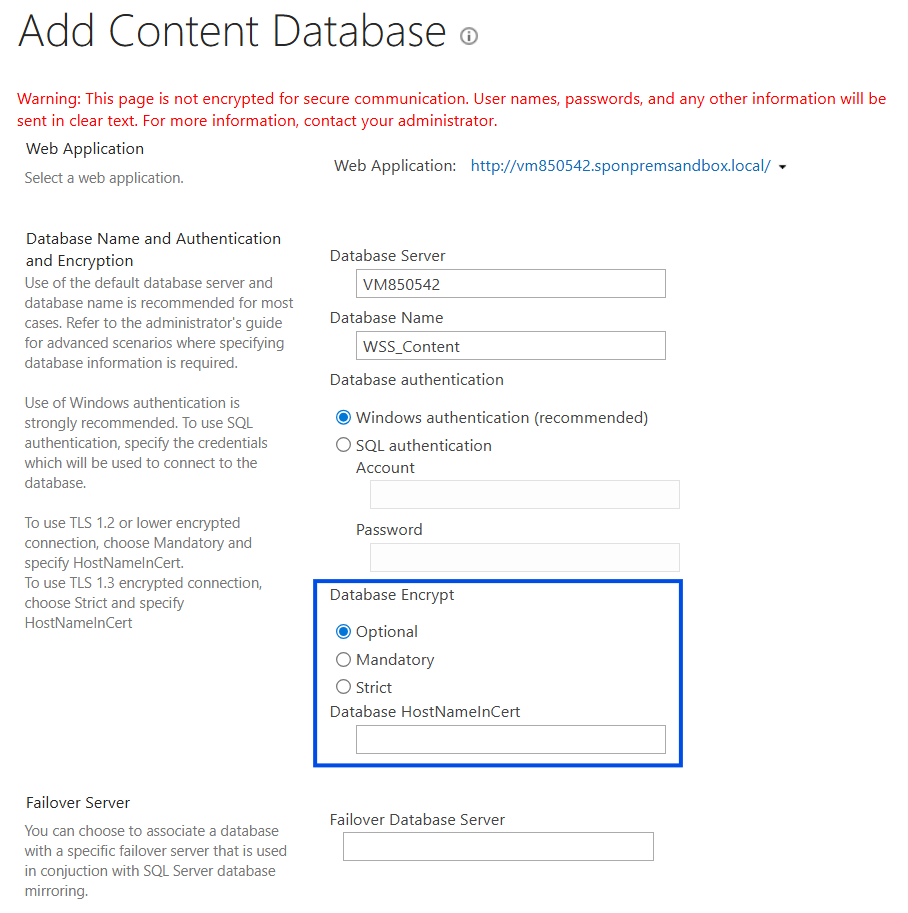This screenshot has width=908, height=913.
Task: Click the Failover Database Server input field
Action: click(x=498, y=846)
